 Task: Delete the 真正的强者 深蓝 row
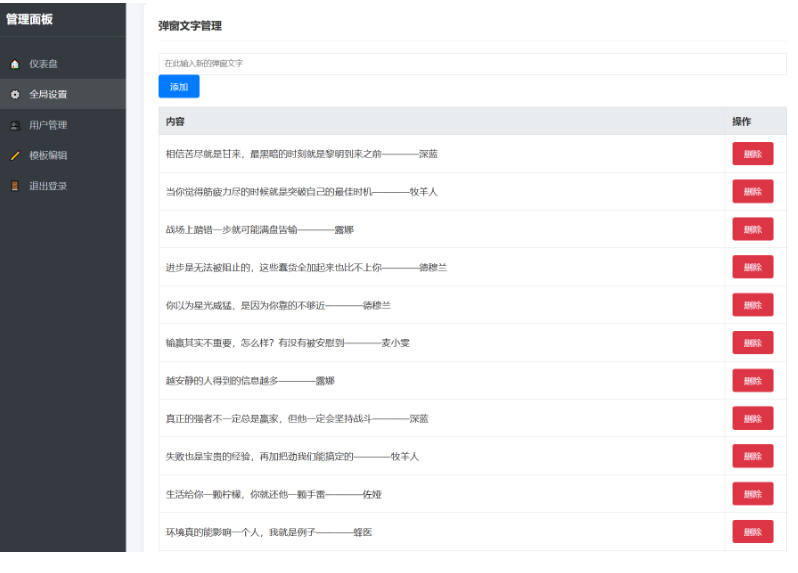tap(753, 419)
